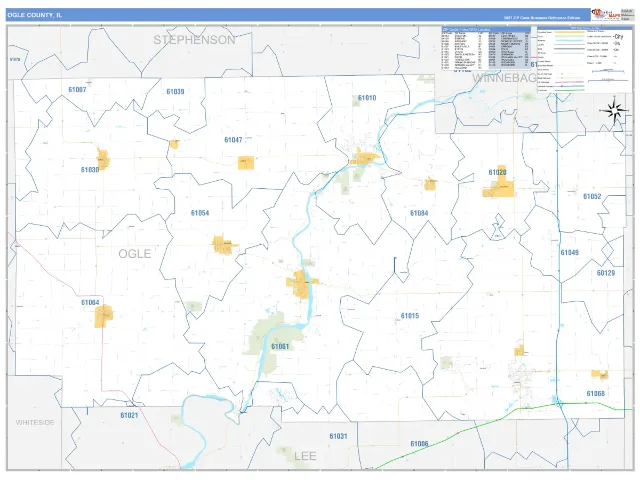
Task: Select the WHITESIDE county label
Action: (x=35, y=422)
